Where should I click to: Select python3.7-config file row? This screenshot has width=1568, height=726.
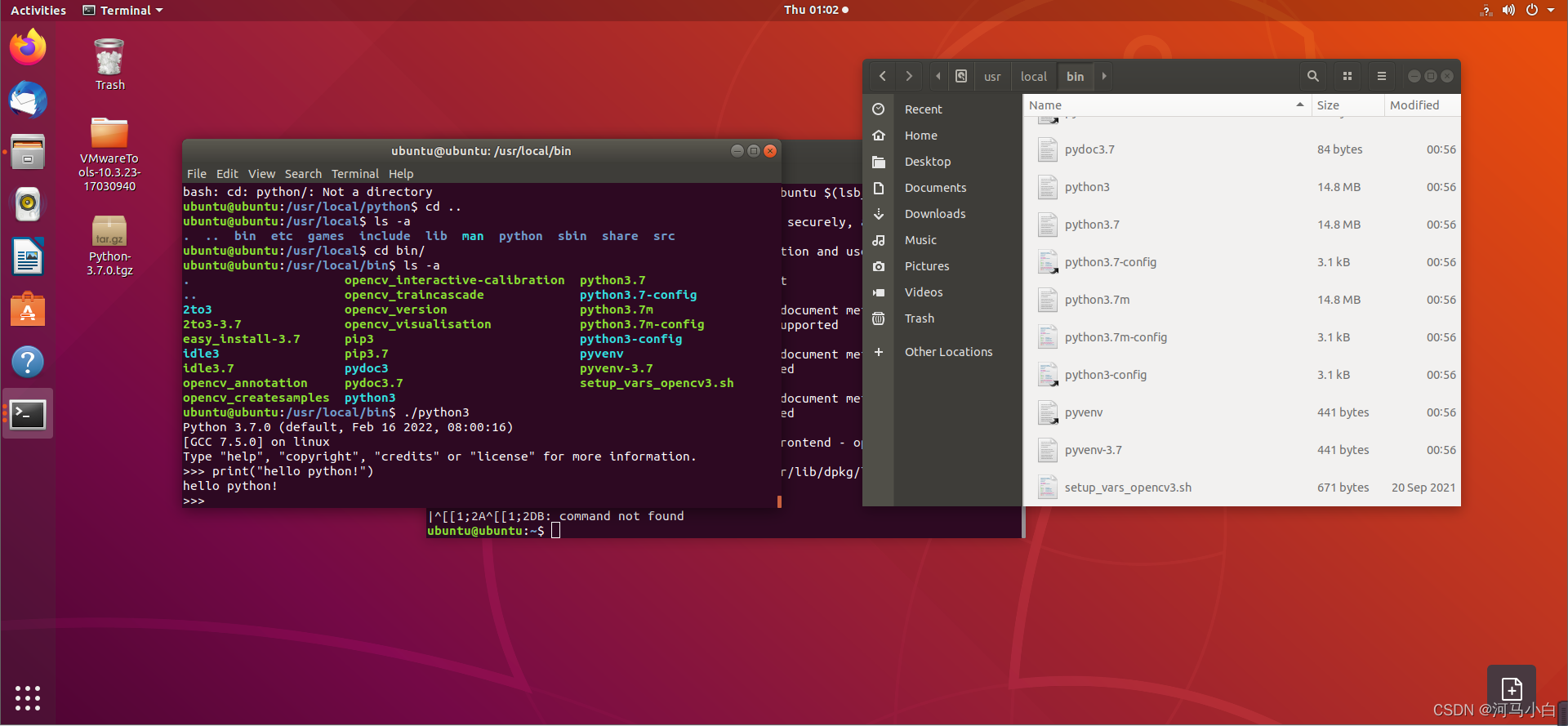click(1242, 262)
